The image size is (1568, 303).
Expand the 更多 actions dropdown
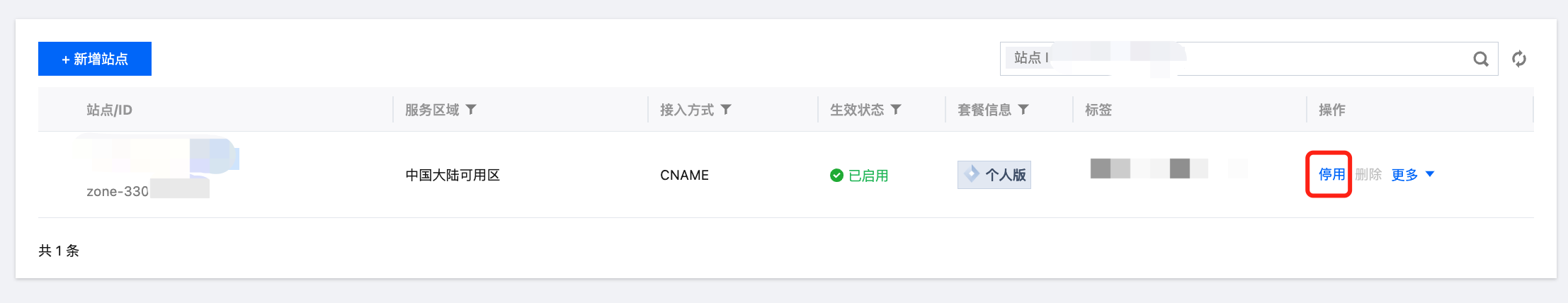pyautogui.click(x=1413, y=174)
